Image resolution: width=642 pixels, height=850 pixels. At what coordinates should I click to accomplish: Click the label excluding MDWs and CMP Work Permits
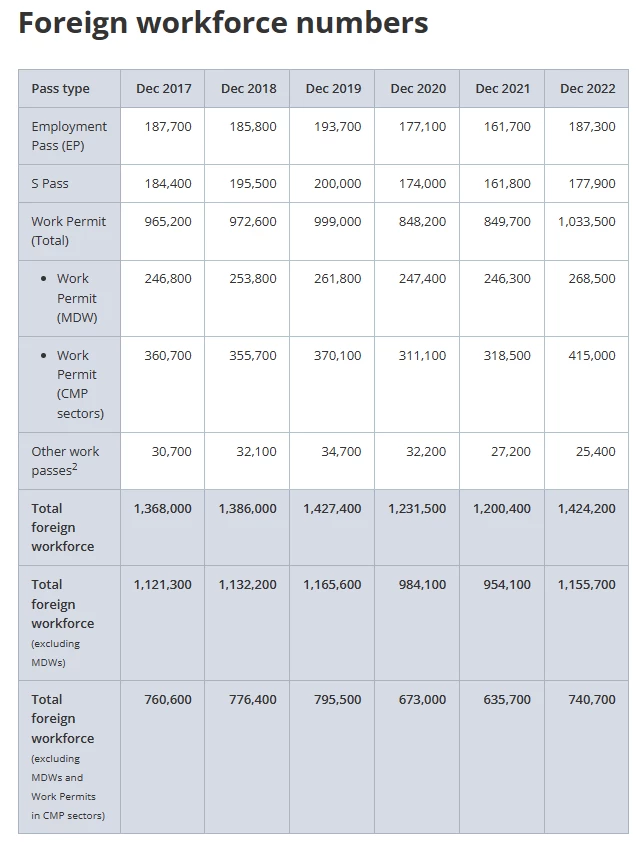[x=68, y=757]
